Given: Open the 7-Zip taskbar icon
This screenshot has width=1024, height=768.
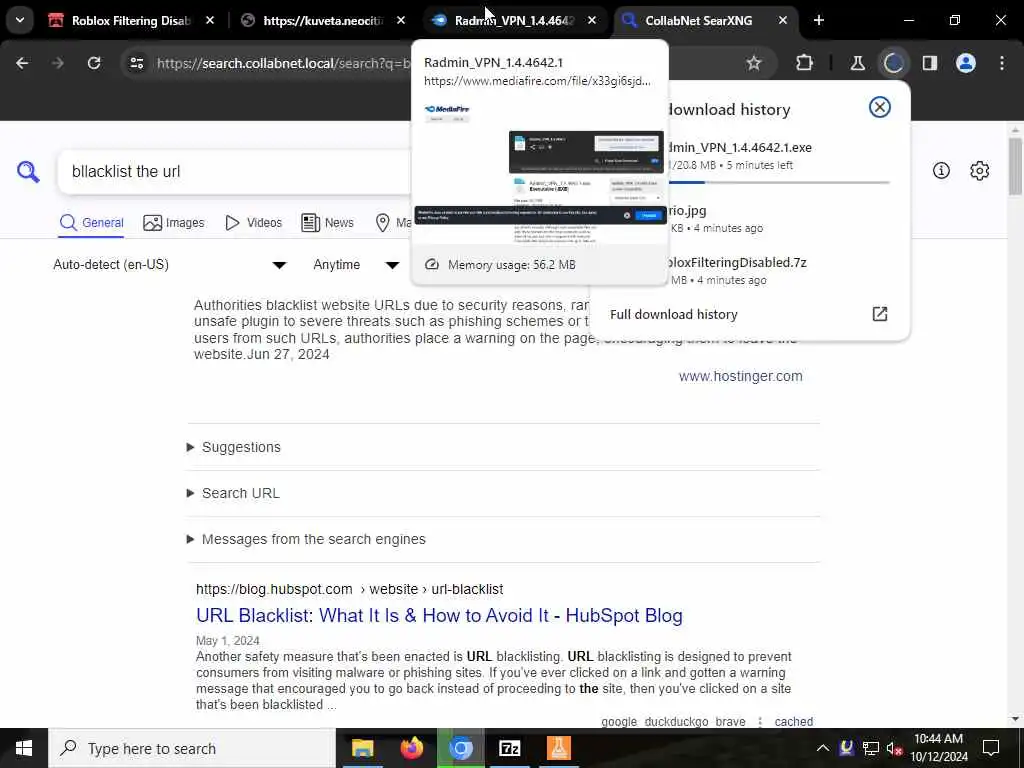Looking at the screenshot, I should [509, 748].
